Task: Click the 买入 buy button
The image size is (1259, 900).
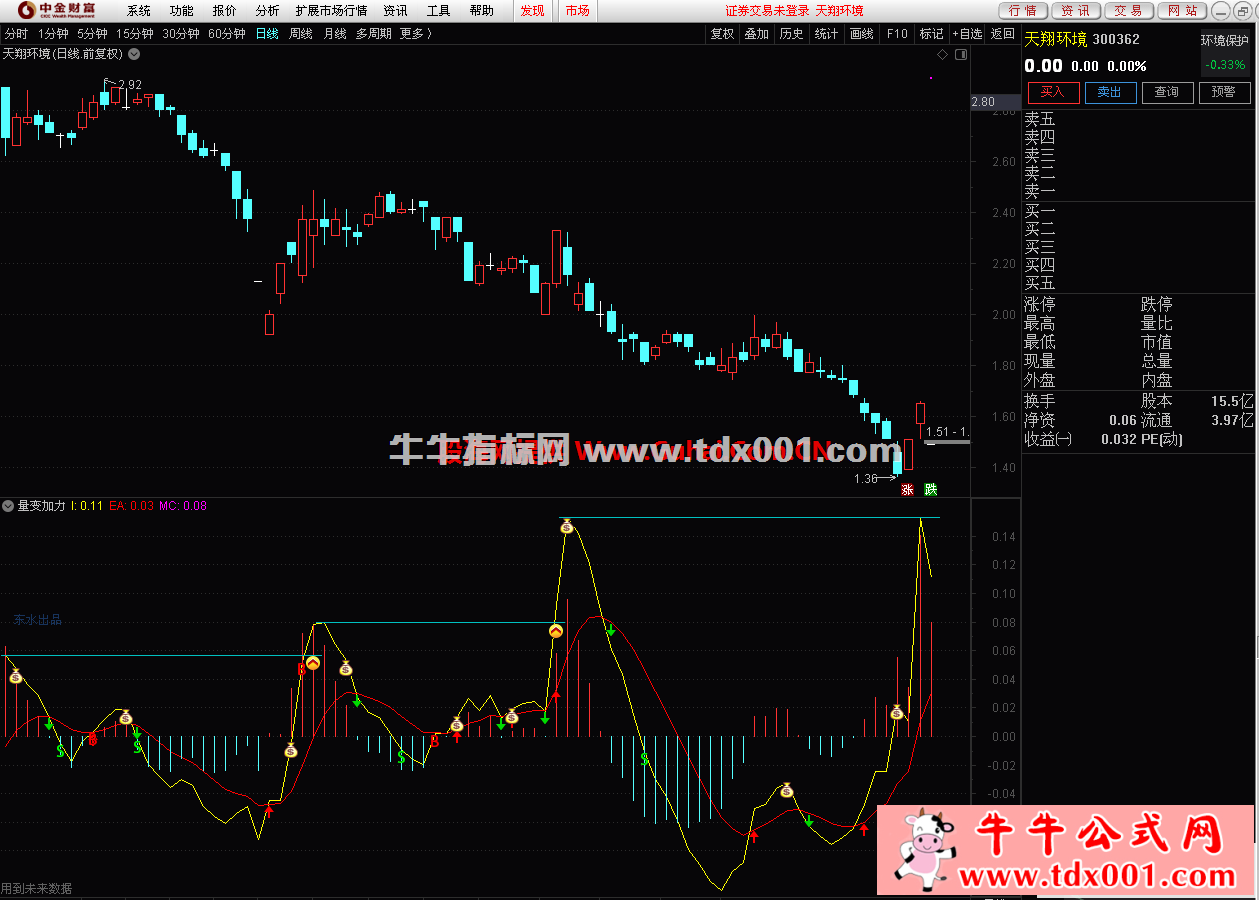Action: 1053,92
